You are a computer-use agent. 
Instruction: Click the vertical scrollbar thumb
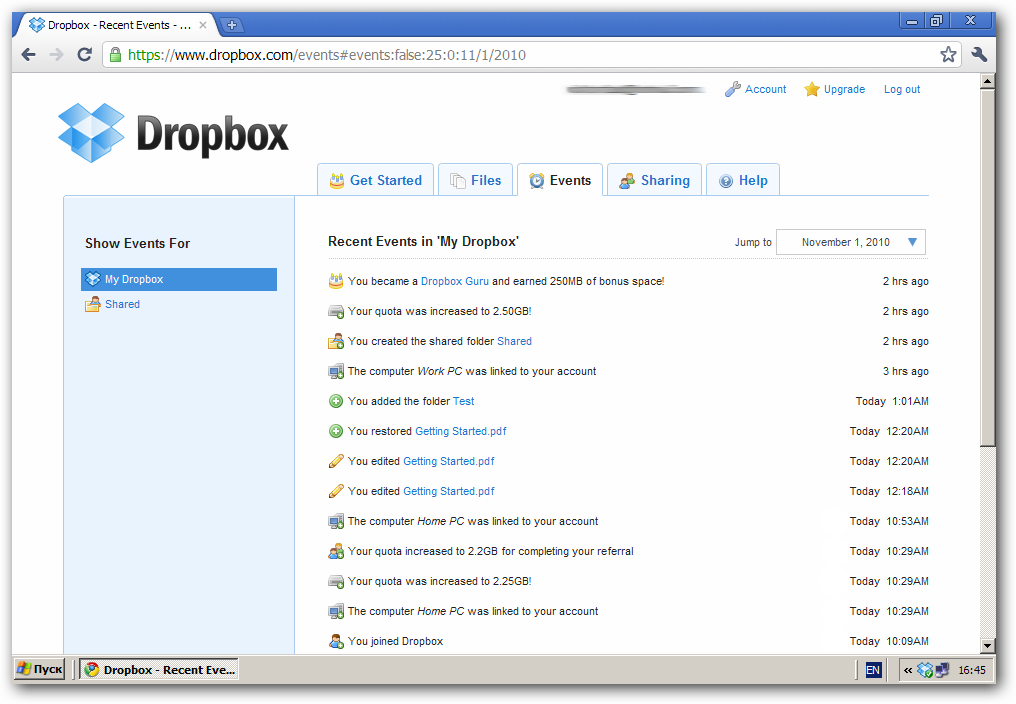click(x=987, y=268)
